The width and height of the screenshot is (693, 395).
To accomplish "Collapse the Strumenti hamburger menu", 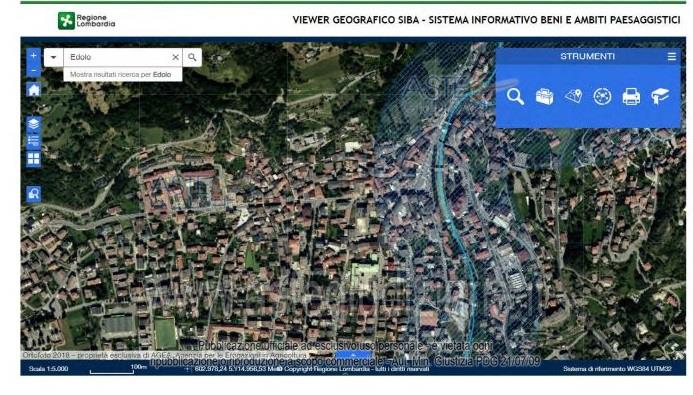I will [x=671, y=57].
